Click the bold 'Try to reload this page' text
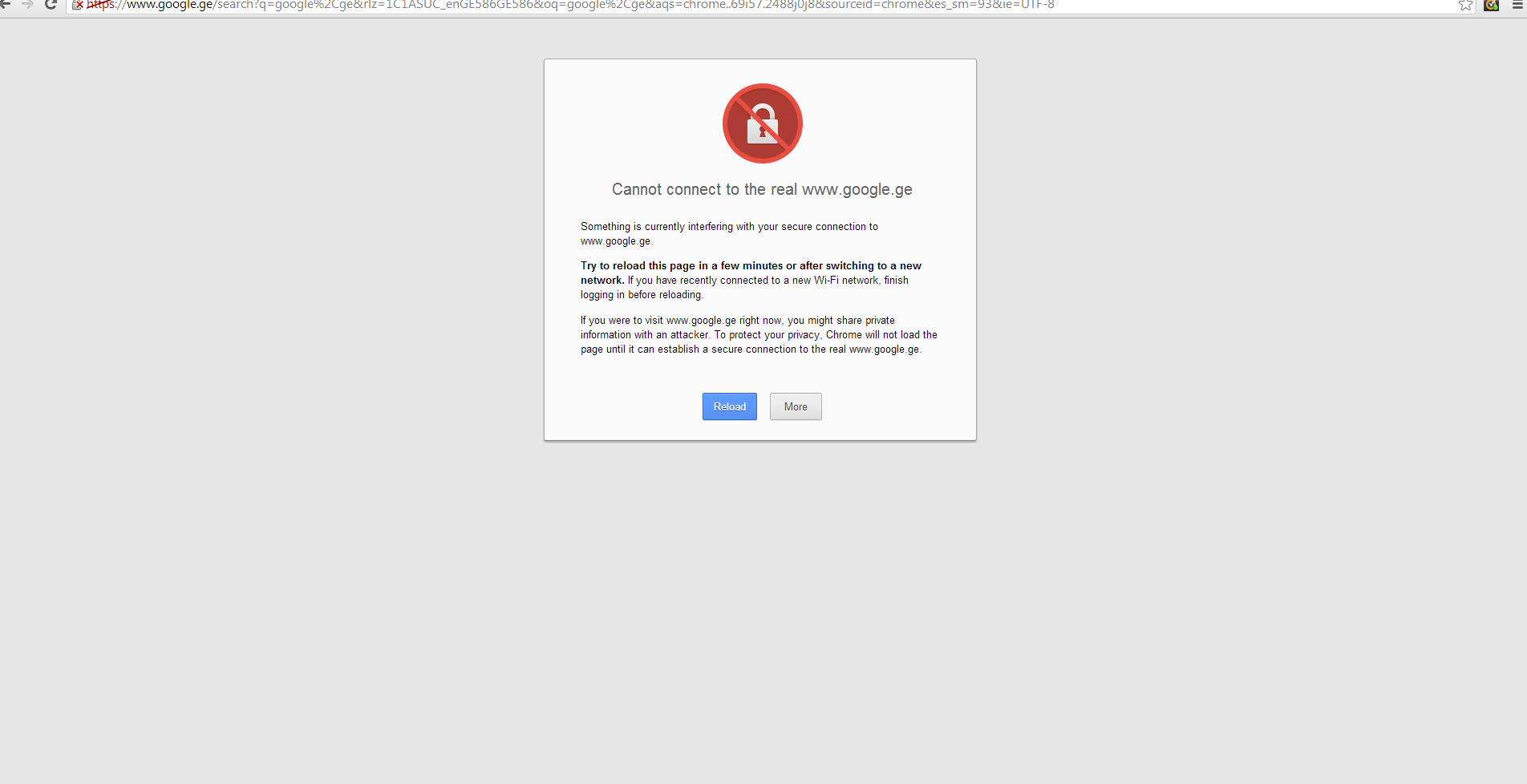Screen dimensions: 1527x784 click(x=751, y=273)
